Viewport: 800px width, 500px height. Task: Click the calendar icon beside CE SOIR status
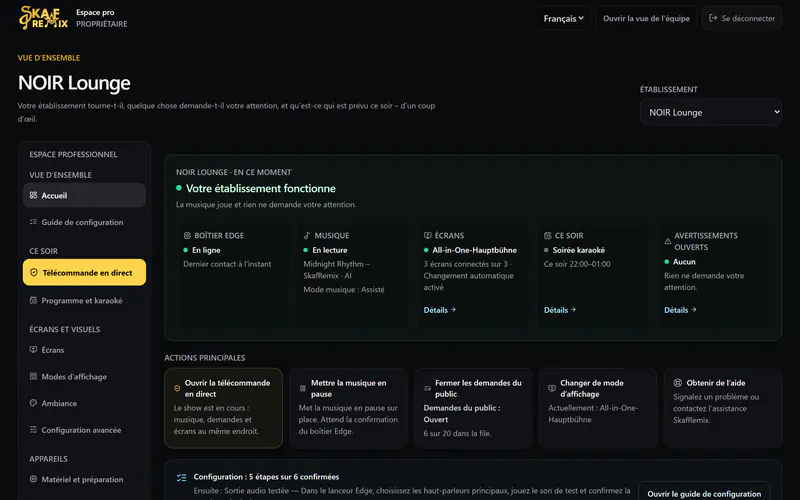547,236
